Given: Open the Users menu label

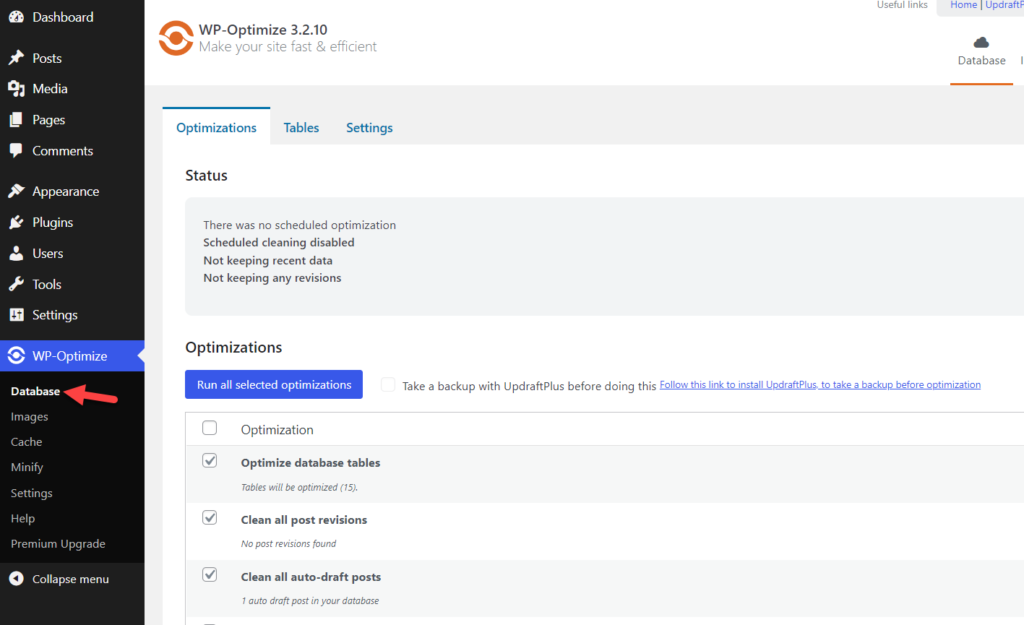Looking at the screenshot, I should (48, 253).
